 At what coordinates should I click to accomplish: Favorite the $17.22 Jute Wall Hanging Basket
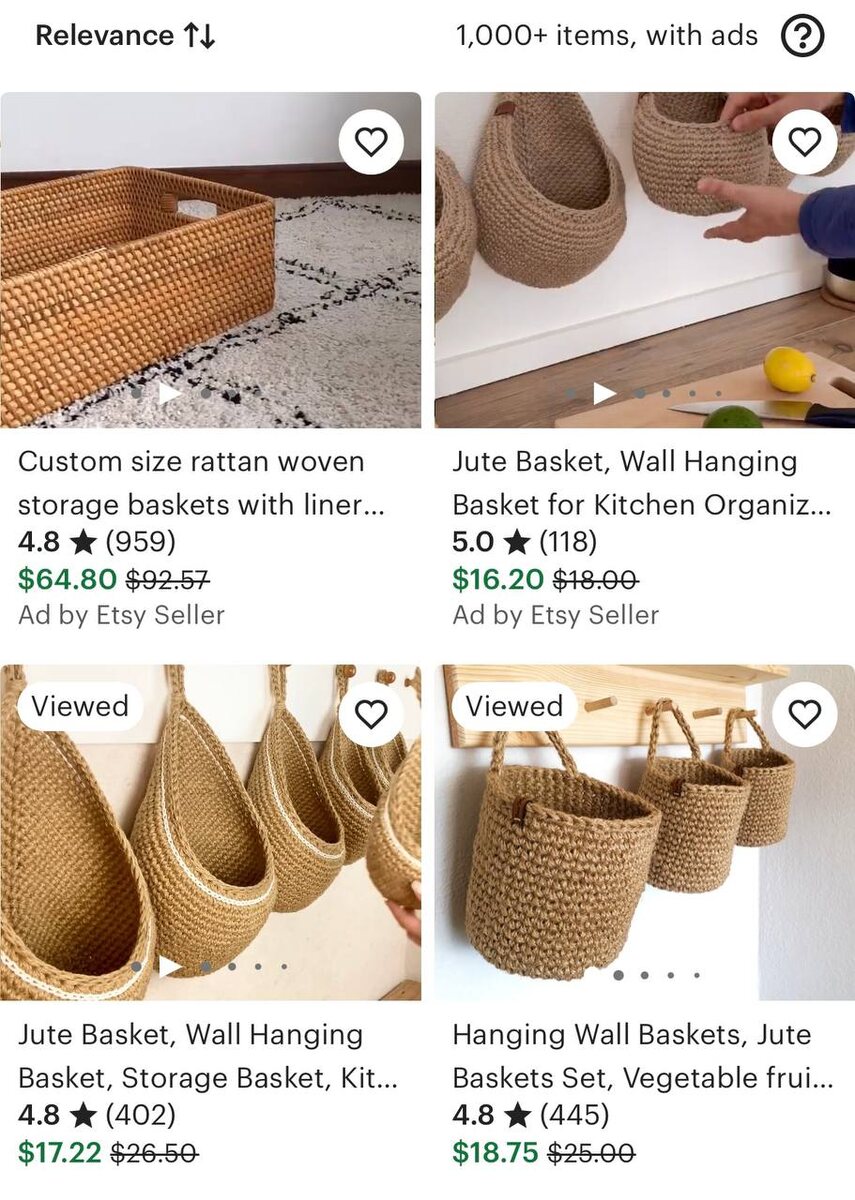(x=371, y=714)
